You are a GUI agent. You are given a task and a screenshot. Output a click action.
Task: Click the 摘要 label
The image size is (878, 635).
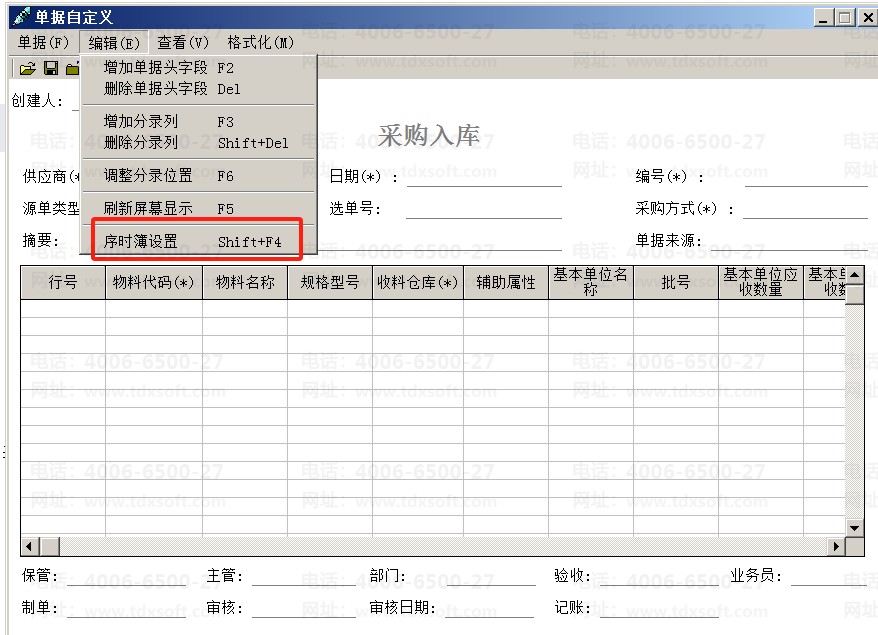point(40,241)
